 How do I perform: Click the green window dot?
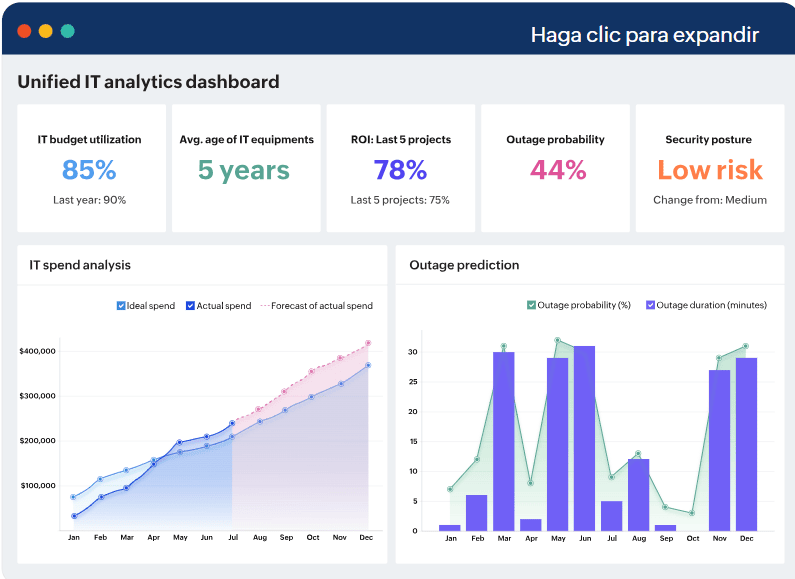(67, 31)
